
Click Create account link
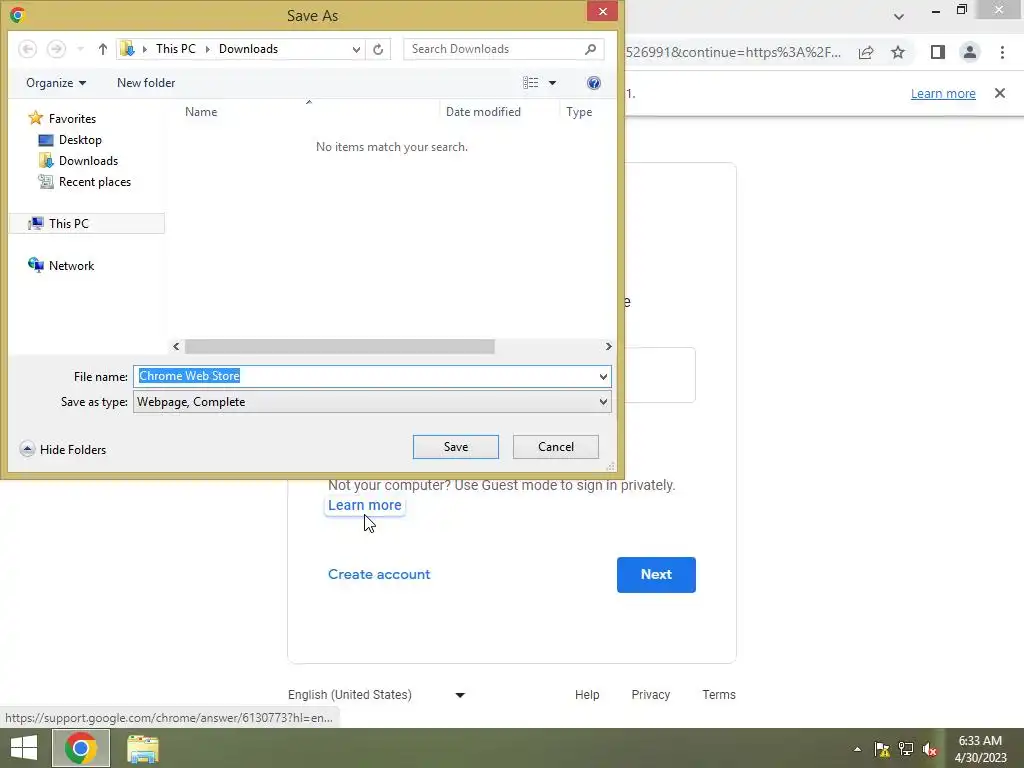coord(379,574)
